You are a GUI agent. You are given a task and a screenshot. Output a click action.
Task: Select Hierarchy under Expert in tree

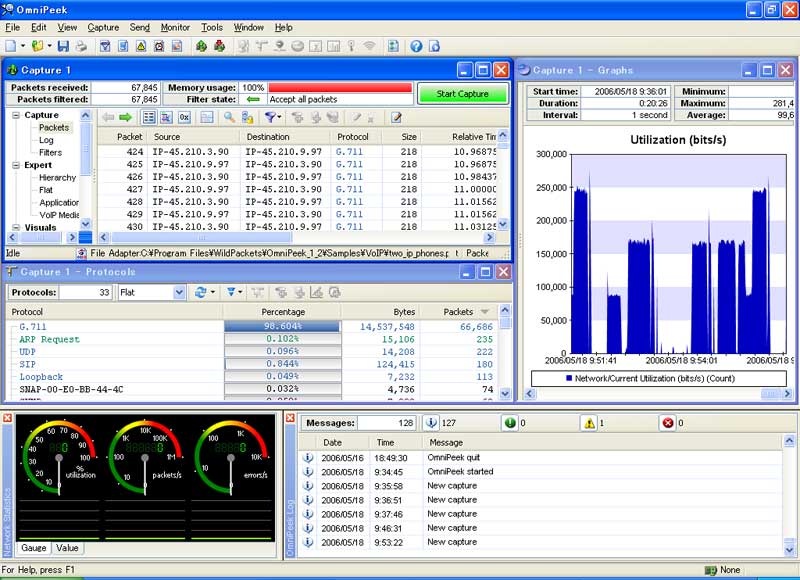[x=57, y=178]
